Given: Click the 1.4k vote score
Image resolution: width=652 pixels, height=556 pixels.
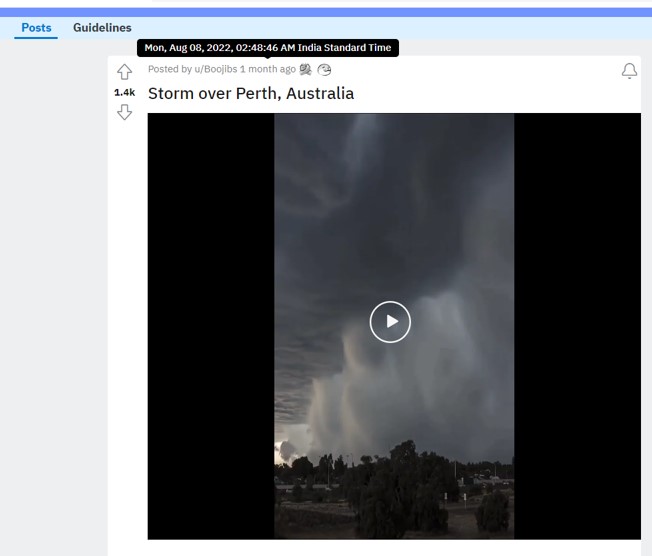Looking at the screenshot, I should coord(124,92).
